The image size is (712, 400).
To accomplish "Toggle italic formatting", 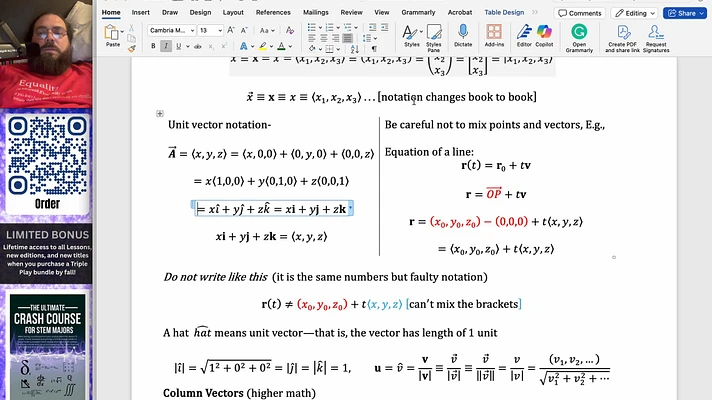I will (x=166, y=46).
